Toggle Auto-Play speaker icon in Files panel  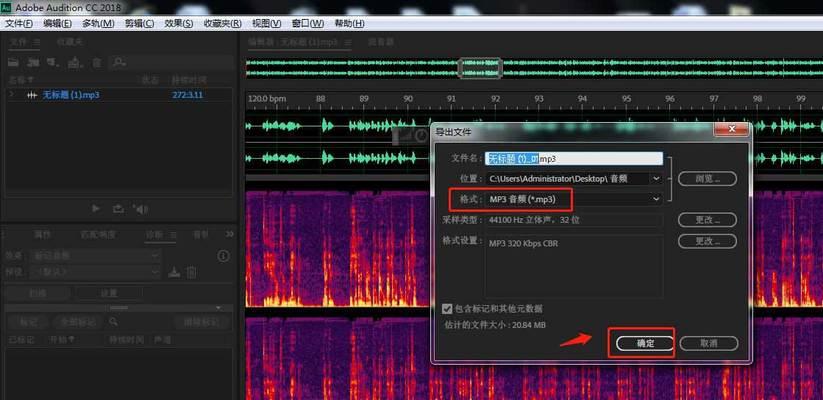[x=141, y=209]
